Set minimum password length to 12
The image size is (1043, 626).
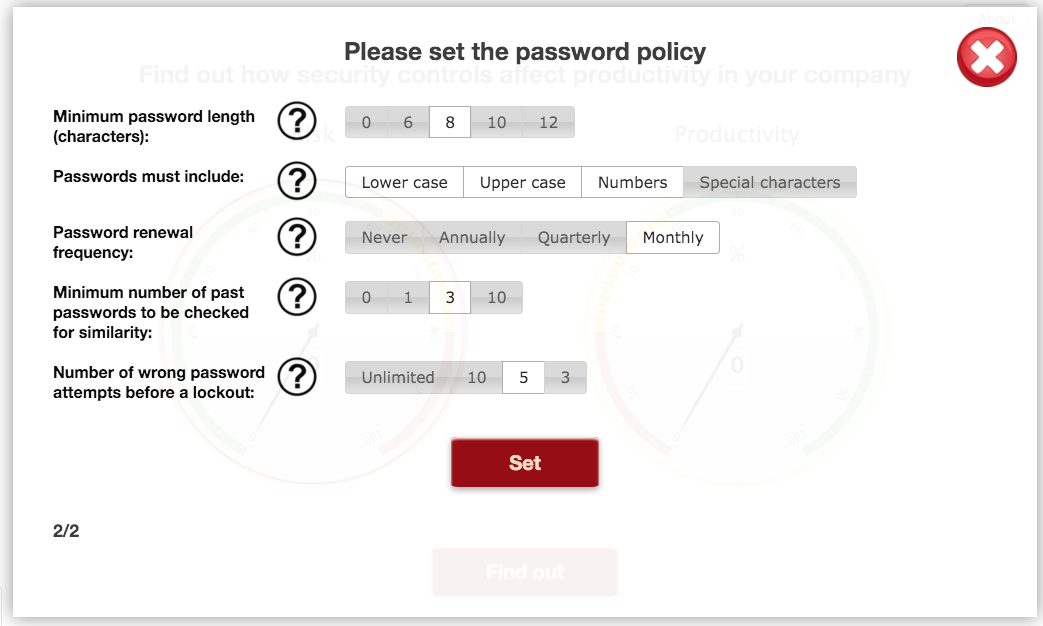coord(548,122)
